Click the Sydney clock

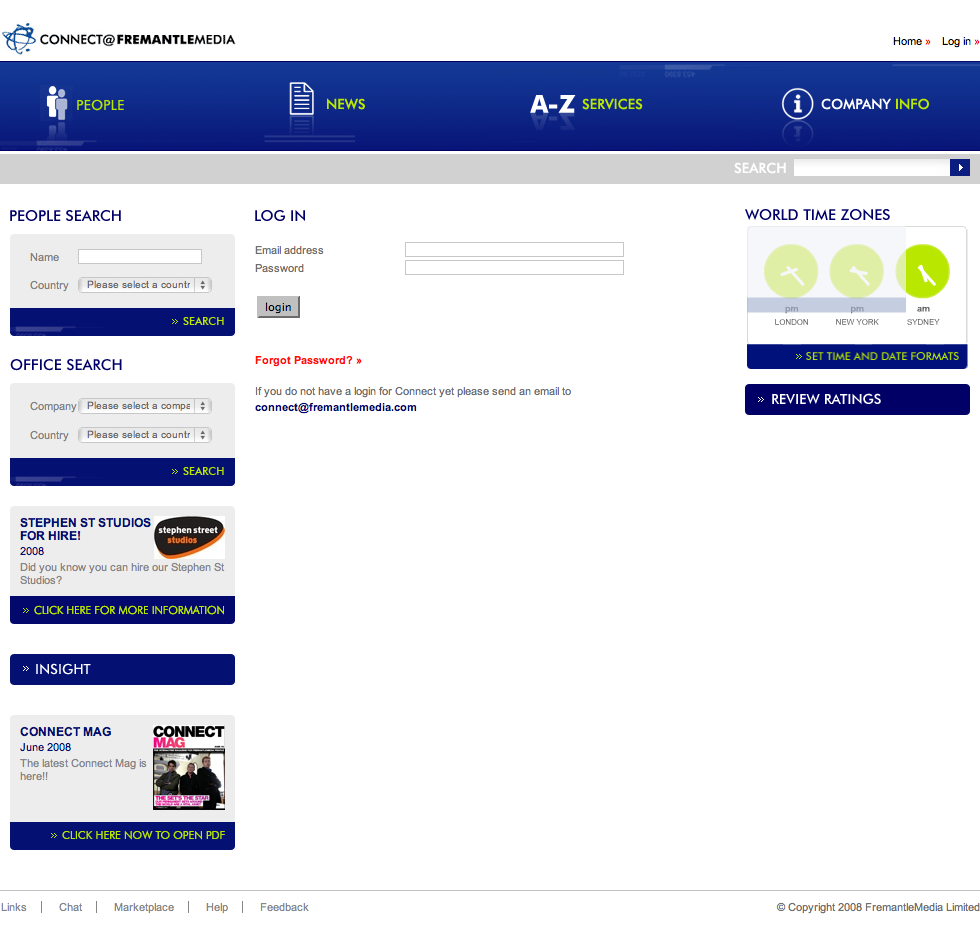(922, 271)
